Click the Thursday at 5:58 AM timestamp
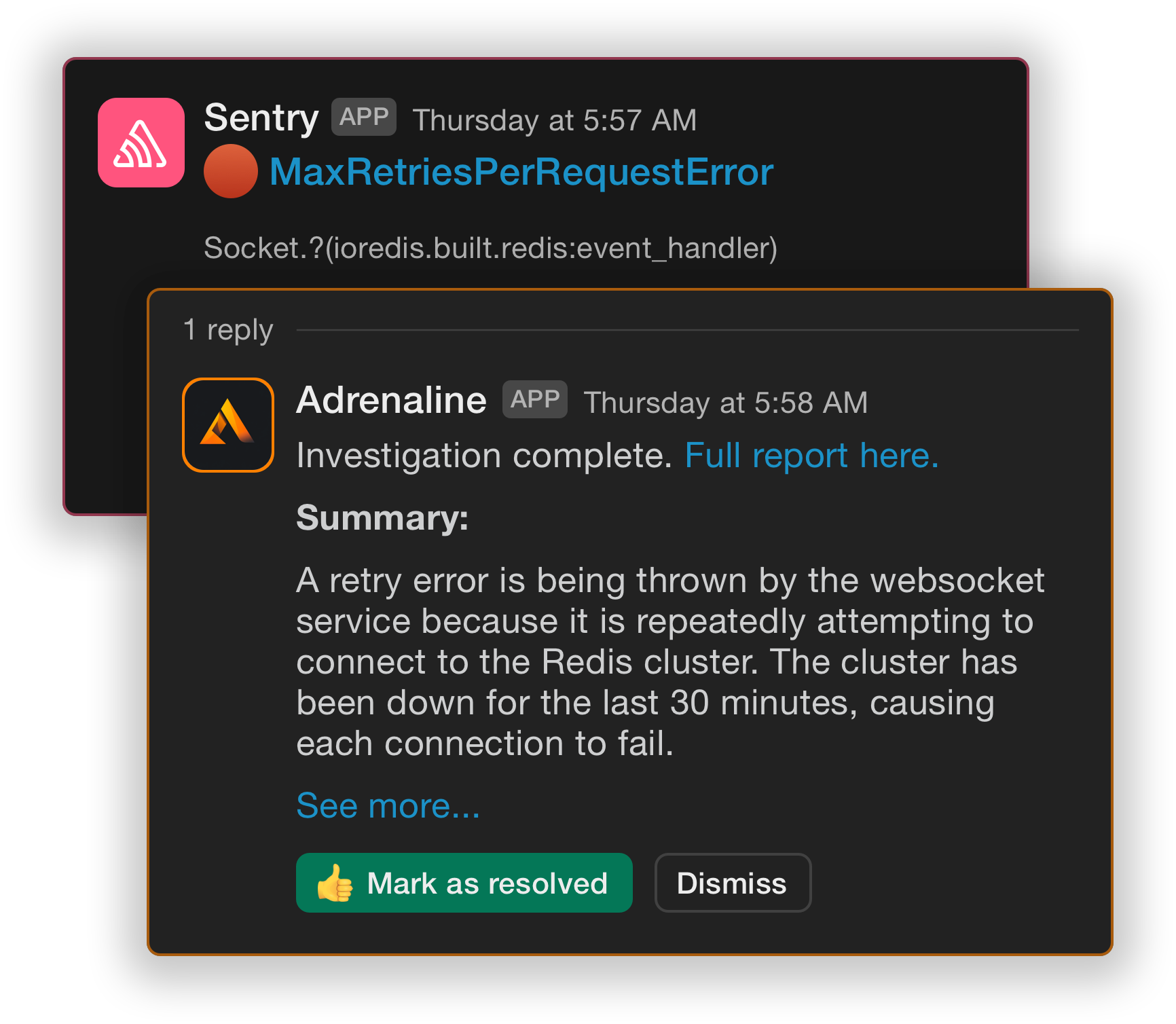This screenshot has width=1176, height=1024. coord(726,401)
